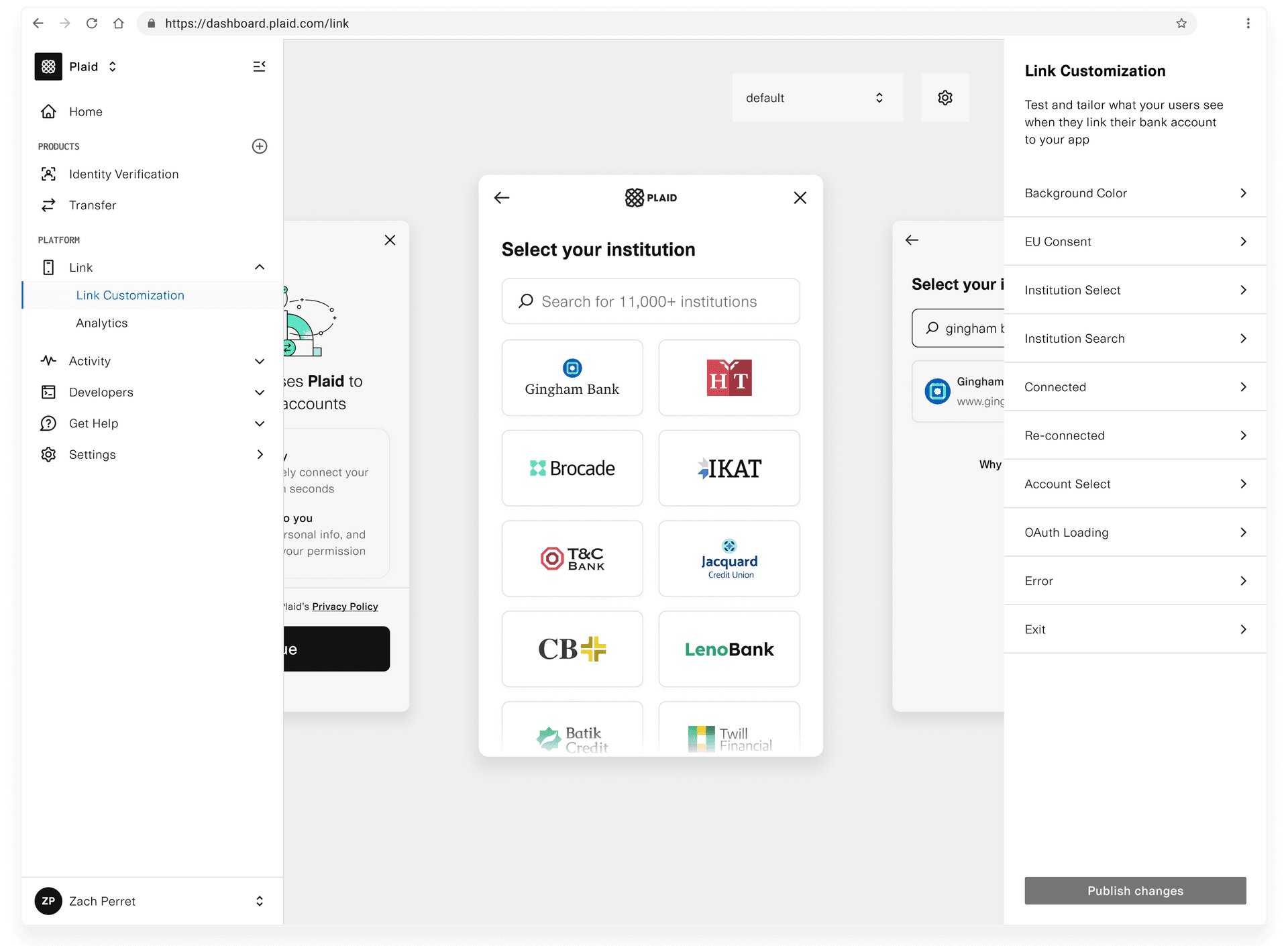Click the Home icon in sidebar

(49, 111)
